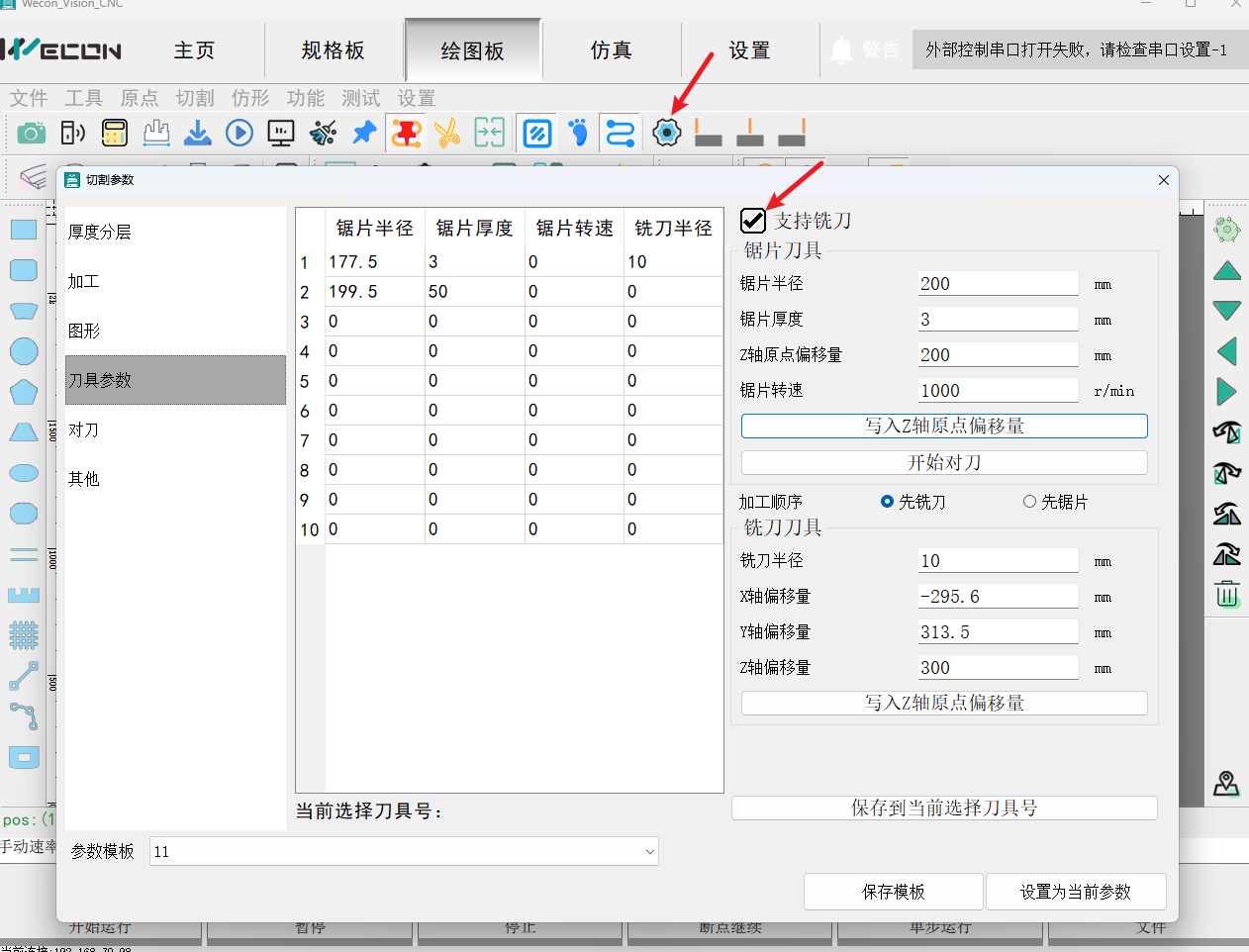
Task: Click the camera icon in the toolbar
Action: pos(32,133)
